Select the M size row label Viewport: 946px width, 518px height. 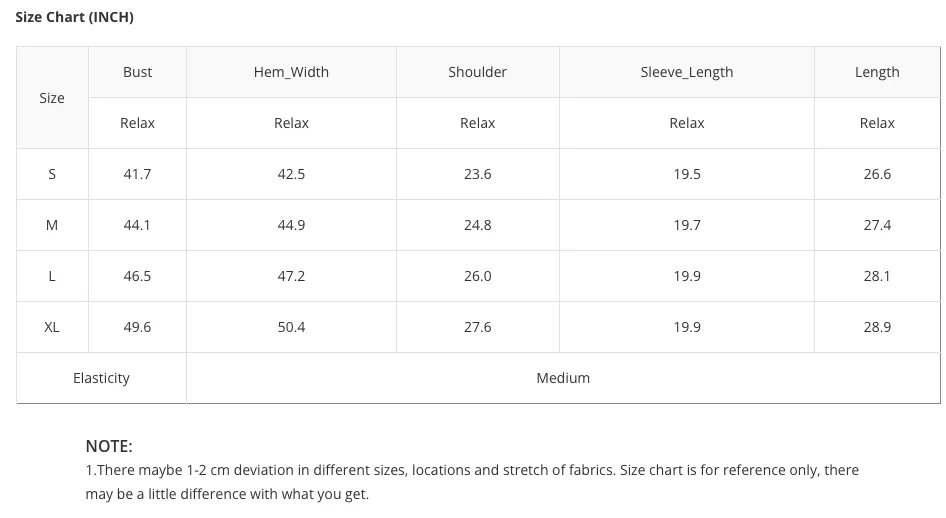tap(52, 225)
